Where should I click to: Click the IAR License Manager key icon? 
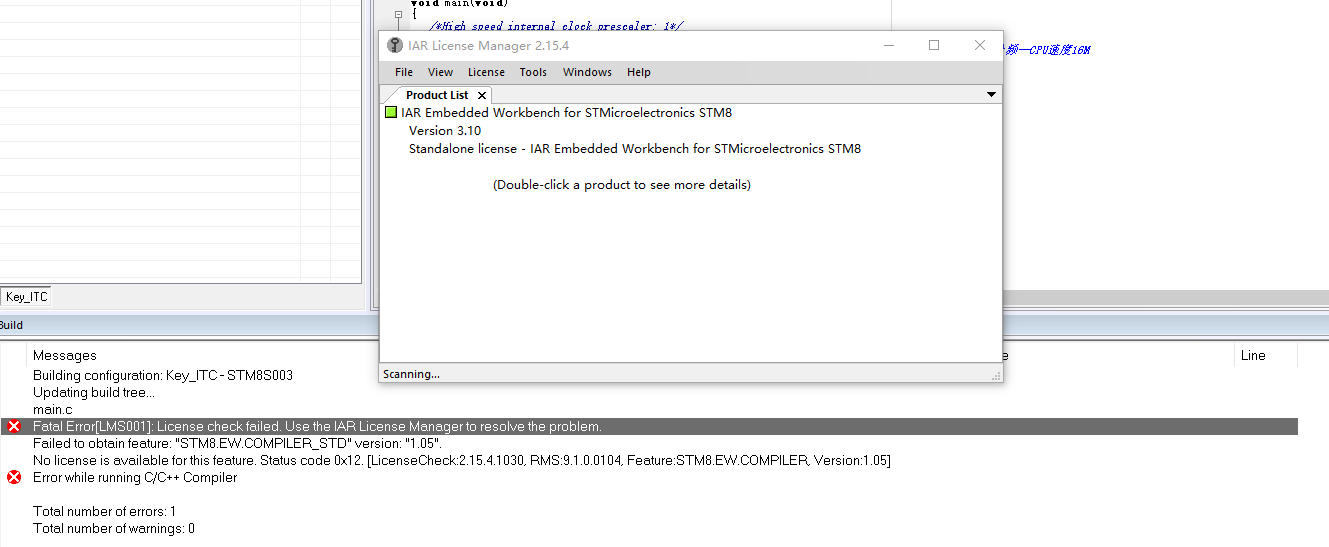click(x=395, y=46)
